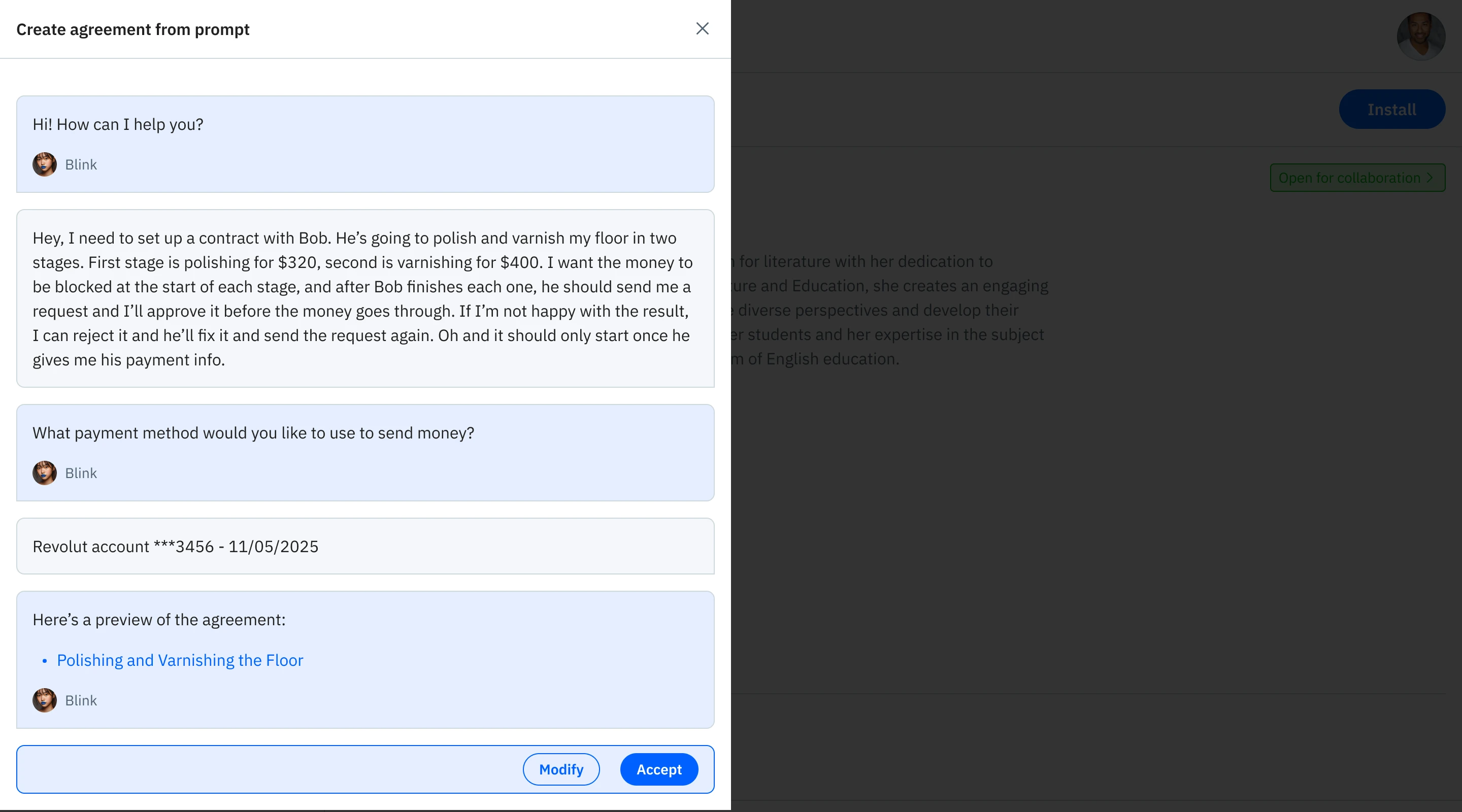The height and width of the screenshot is (812, 1462).
Task: Click the "Hi! How can I help you?" message
Action: tap(118, 124)
